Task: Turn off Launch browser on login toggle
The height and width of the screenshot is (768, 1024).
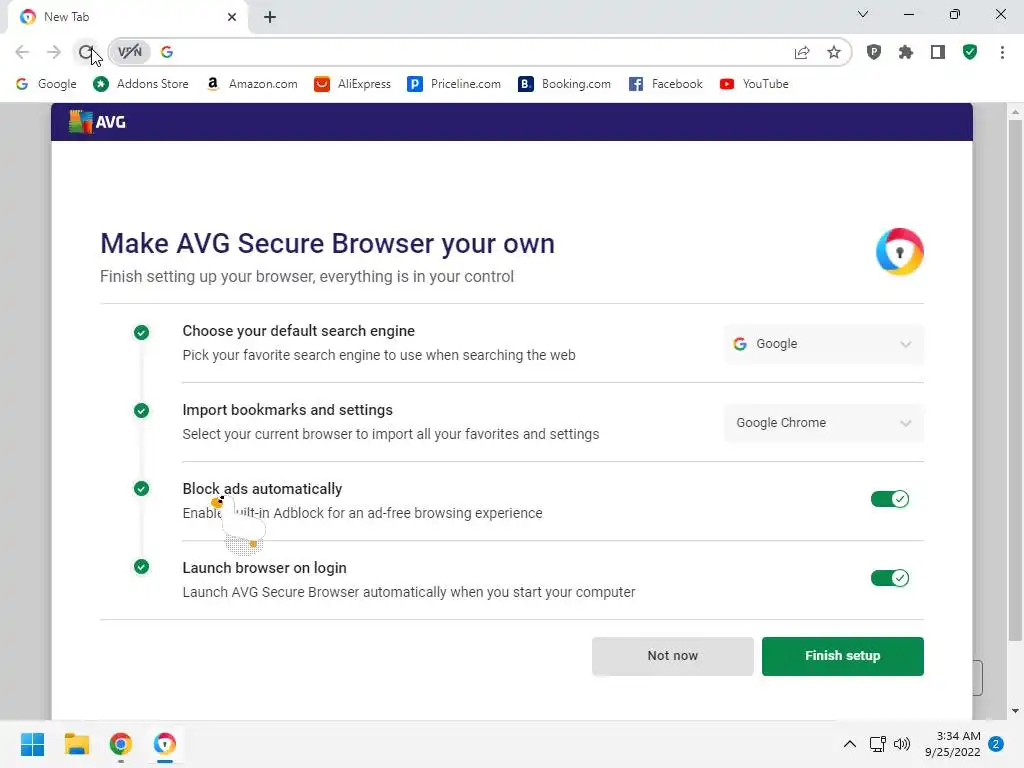Action: click(x=889, y=578)
